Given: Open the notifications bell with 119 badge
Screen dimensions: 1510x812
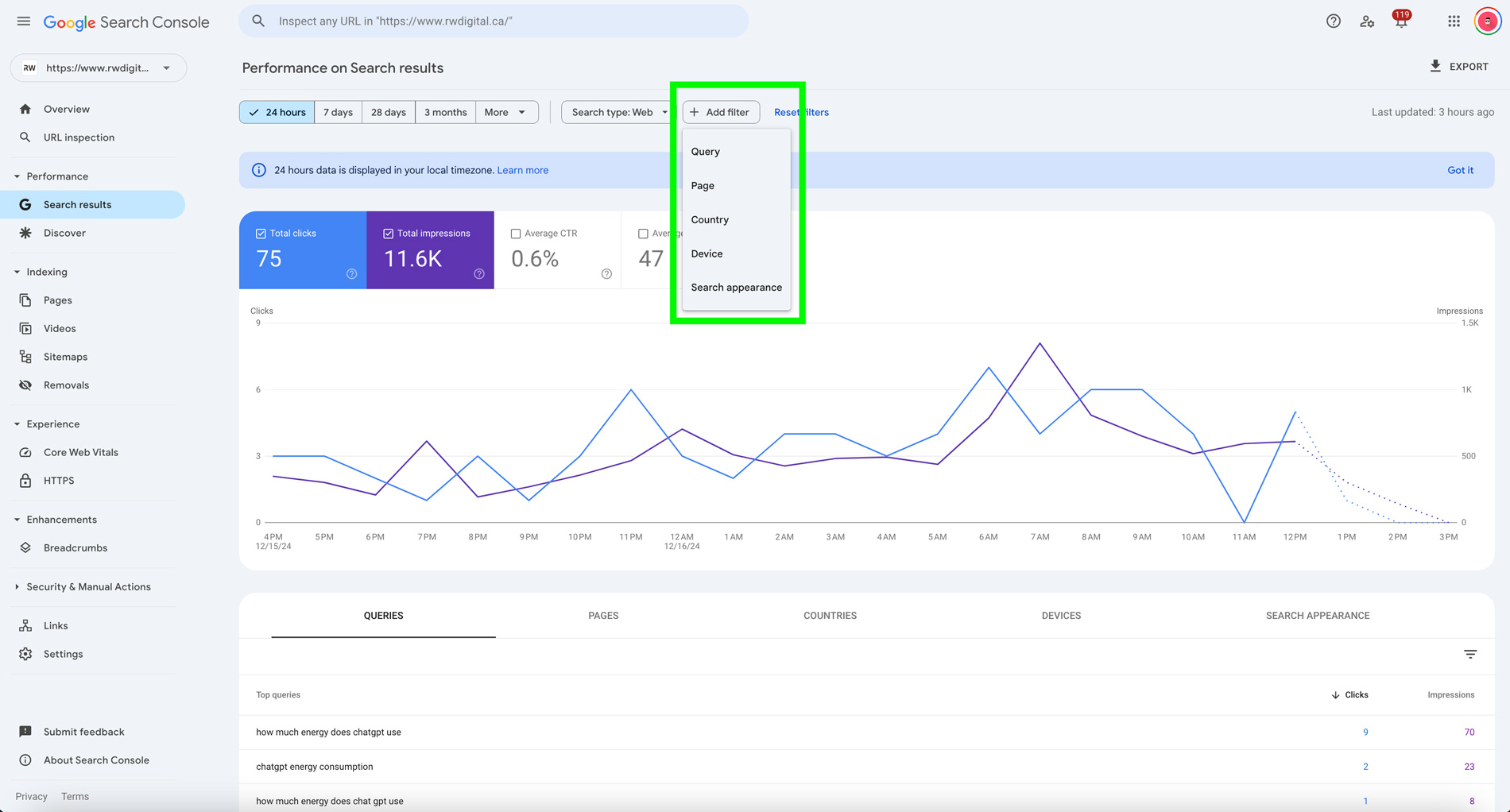Looking at the screenshot, I should point(1401,21).
